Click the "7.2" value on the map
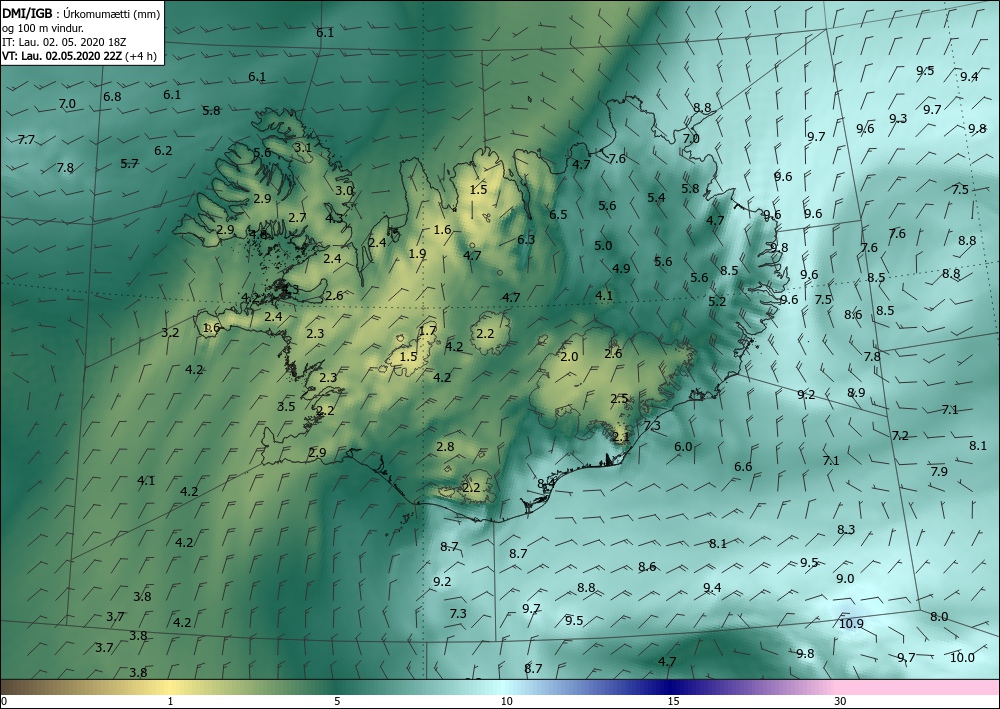 (x=900, y=435)
